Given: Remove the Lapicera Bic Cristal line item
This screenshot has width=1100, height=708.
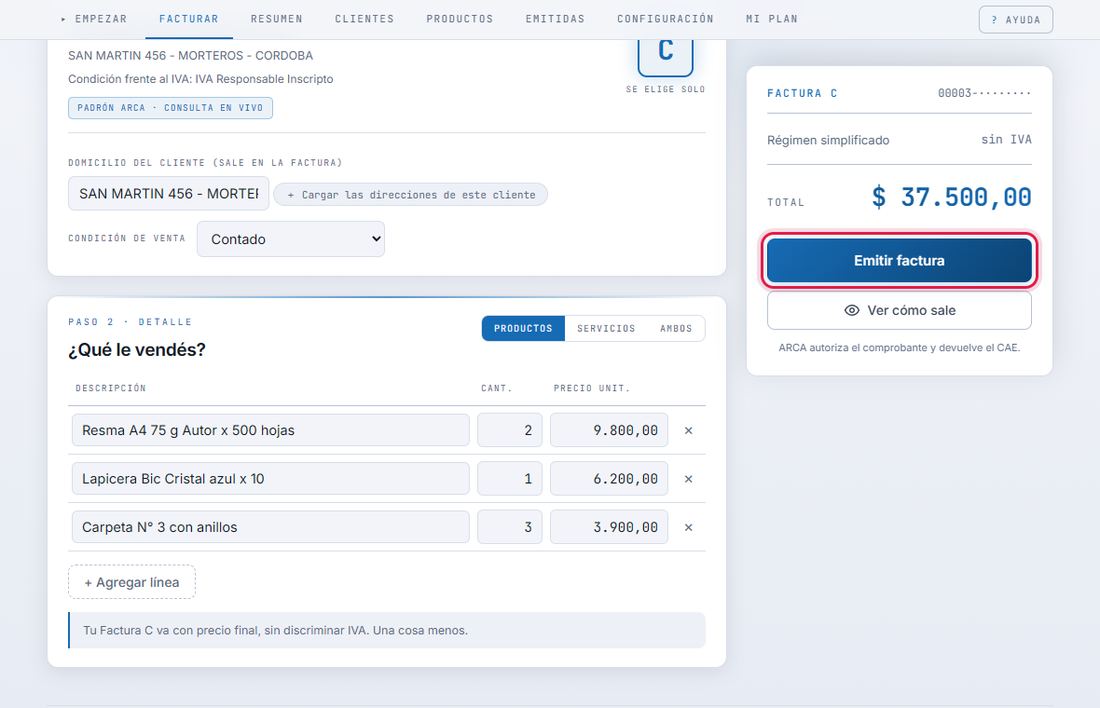Looking at the screenshot, I should coord(688,479).
